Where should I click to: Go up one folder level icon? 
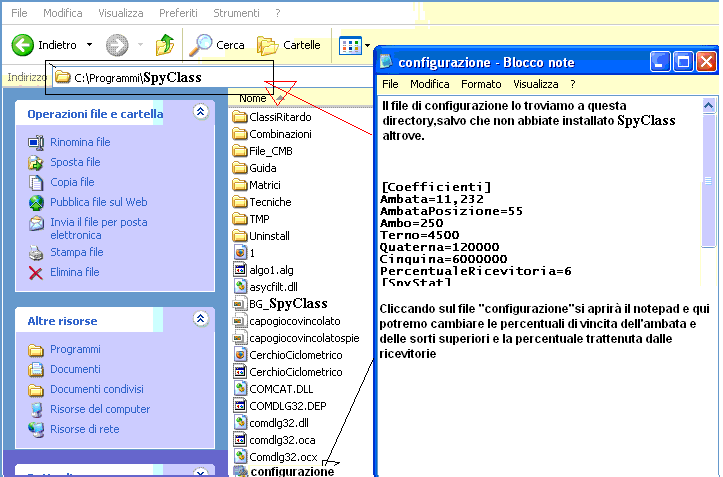point(165,45)
